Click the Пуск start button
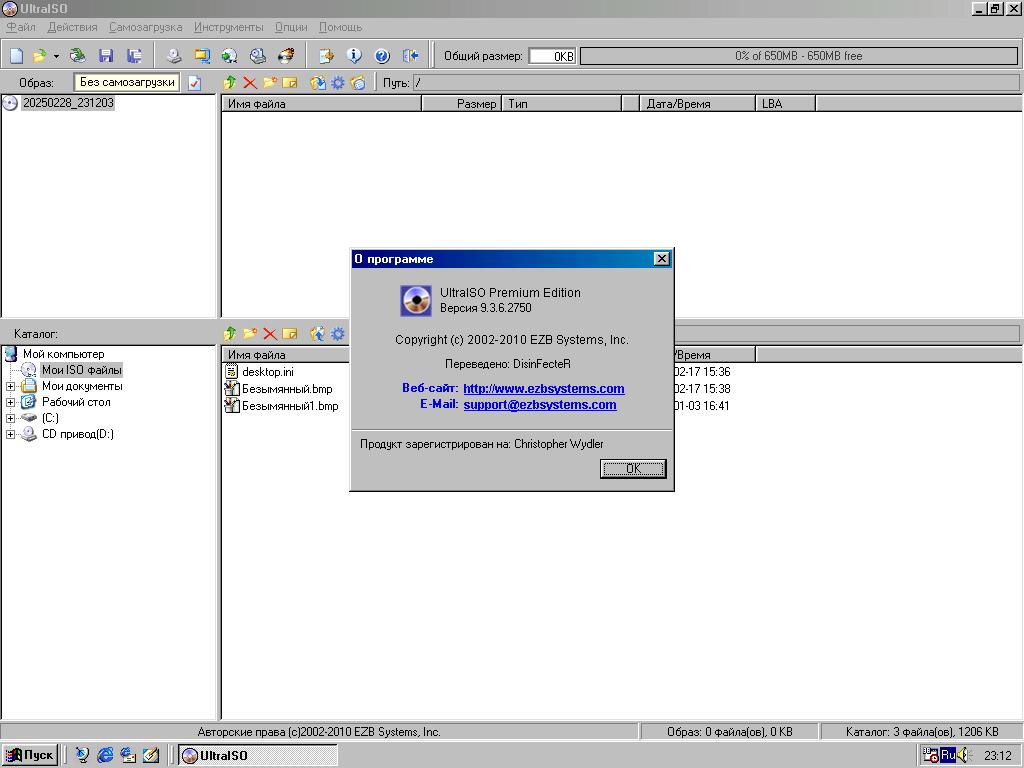This screenshot has width=1024, height=768. [30, 755]
